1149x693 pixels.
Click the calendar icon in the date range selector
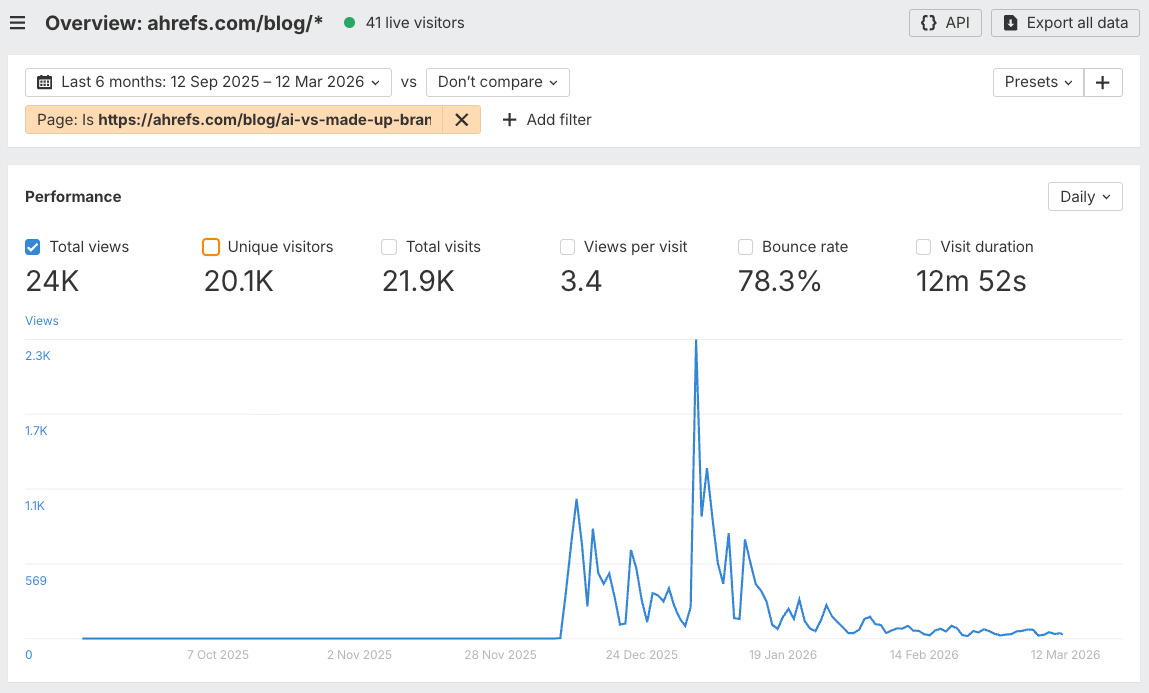click(42, 82)
